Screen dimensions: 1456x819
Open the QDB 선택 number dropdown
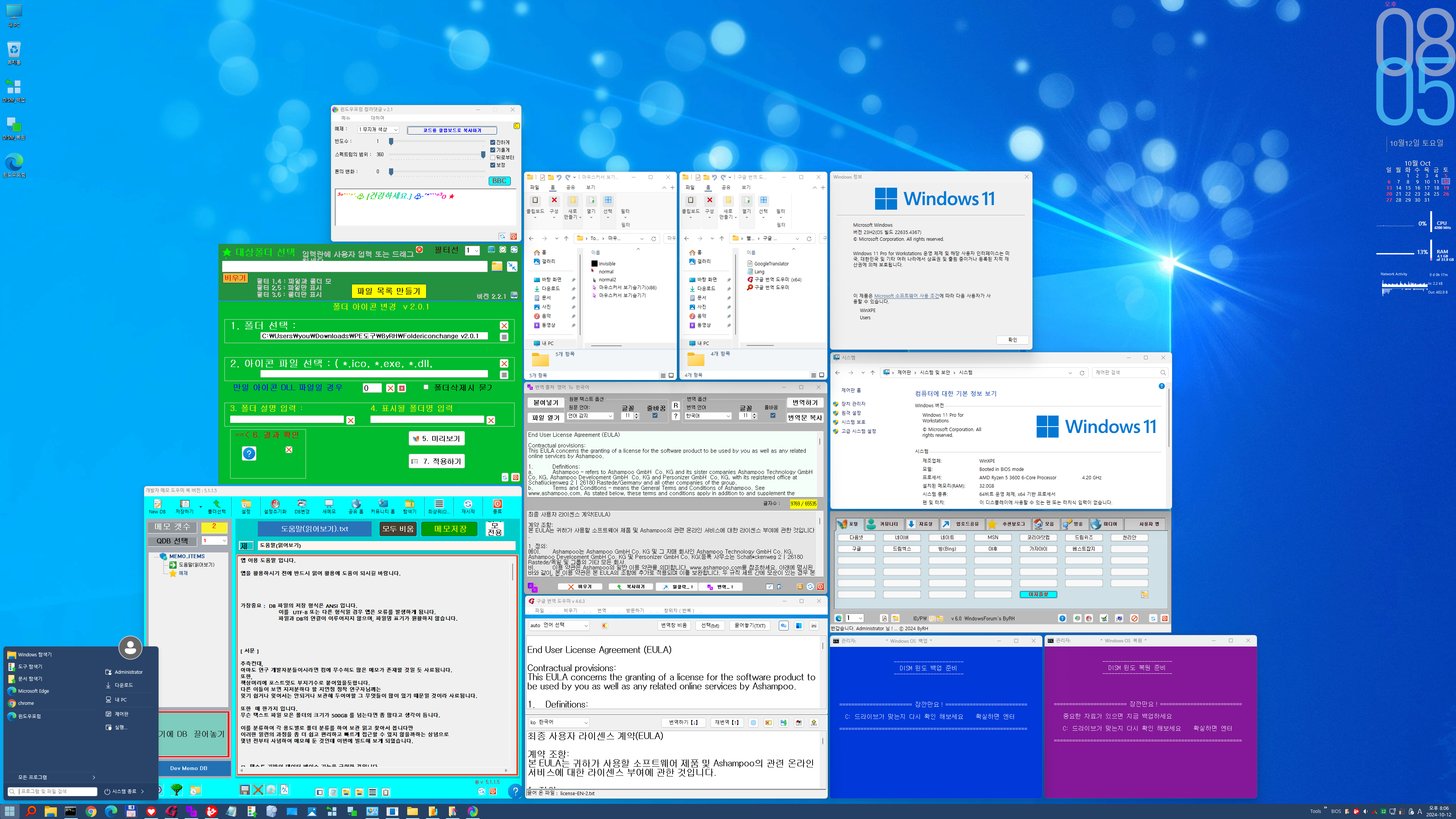click(x=214, y=541)
